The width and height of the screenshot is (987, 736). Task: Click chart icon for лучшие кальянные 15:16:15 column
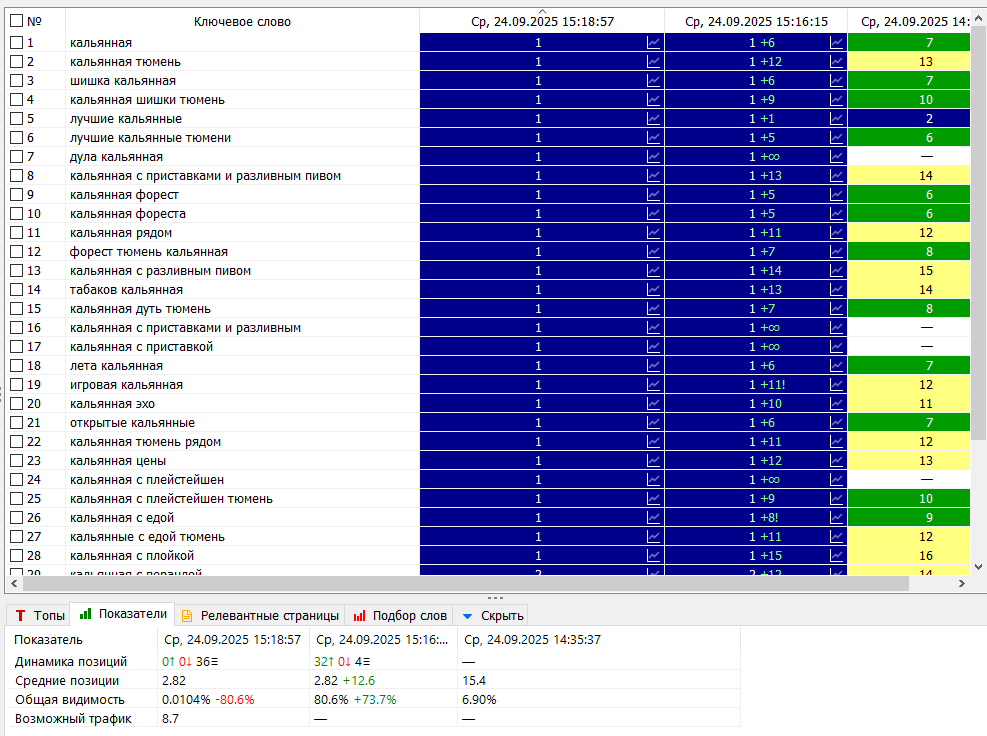(837, 119)
